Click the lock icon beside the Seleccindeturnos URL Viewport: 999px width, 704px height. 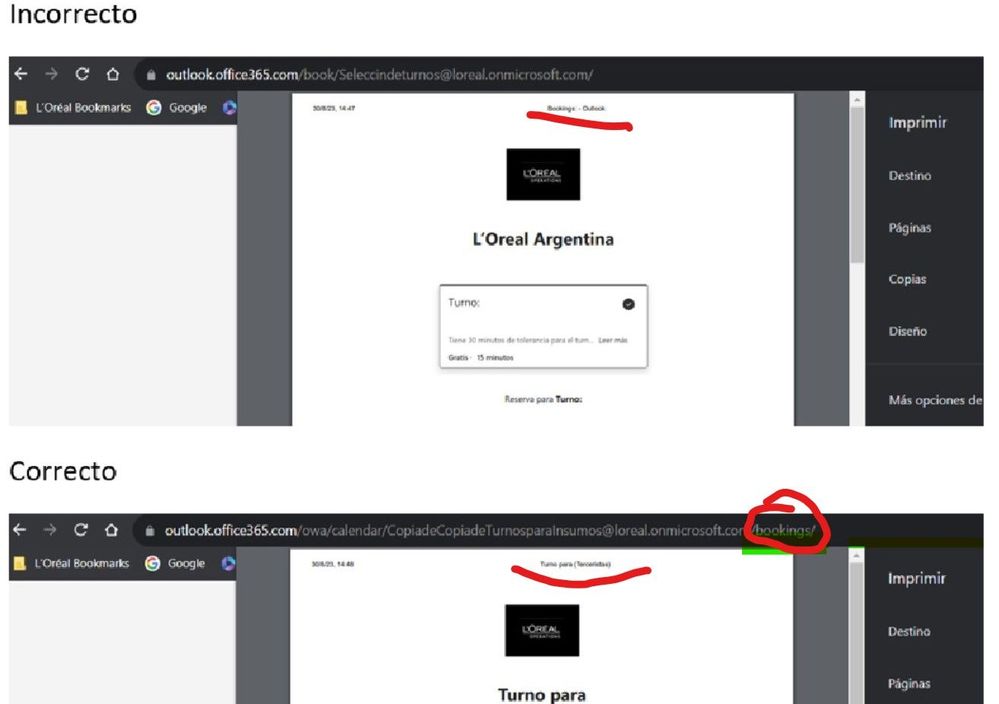pyautogui.click(x=151, y=75)
